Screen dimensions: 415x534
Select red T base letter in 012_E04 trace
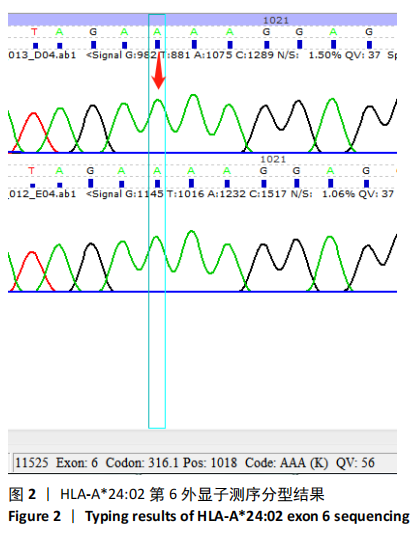[32, 171]
